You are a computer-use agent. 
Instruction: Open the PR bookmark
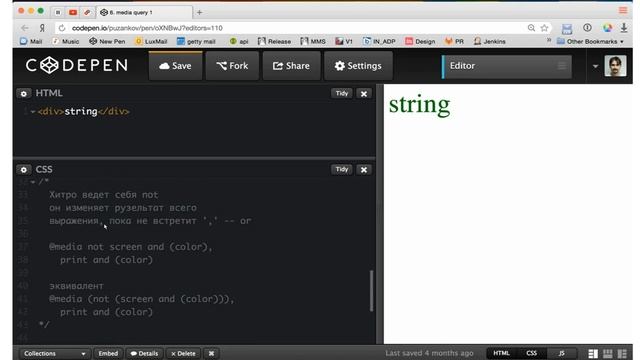click(454, 41)
